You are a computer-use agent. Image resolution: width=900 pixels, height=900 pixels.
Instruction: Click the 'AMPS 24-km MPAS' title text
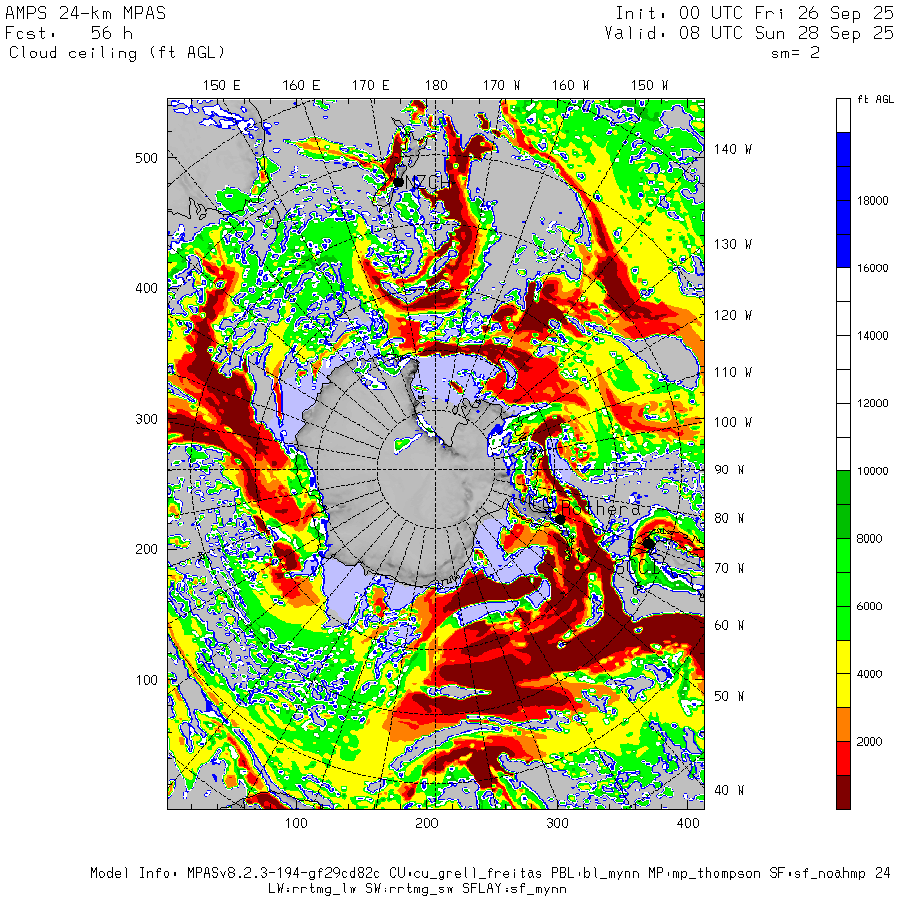click(x=85, y=13)
